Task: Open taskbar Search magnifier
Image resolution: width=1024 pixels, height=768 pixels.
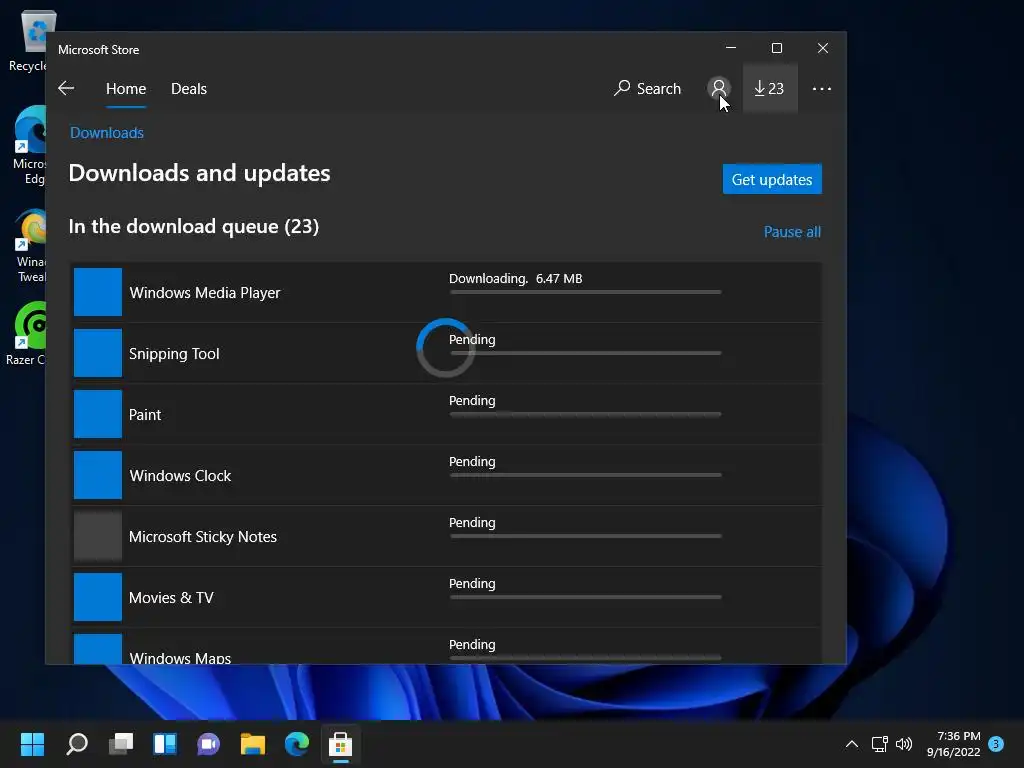Action: (77, 743)
